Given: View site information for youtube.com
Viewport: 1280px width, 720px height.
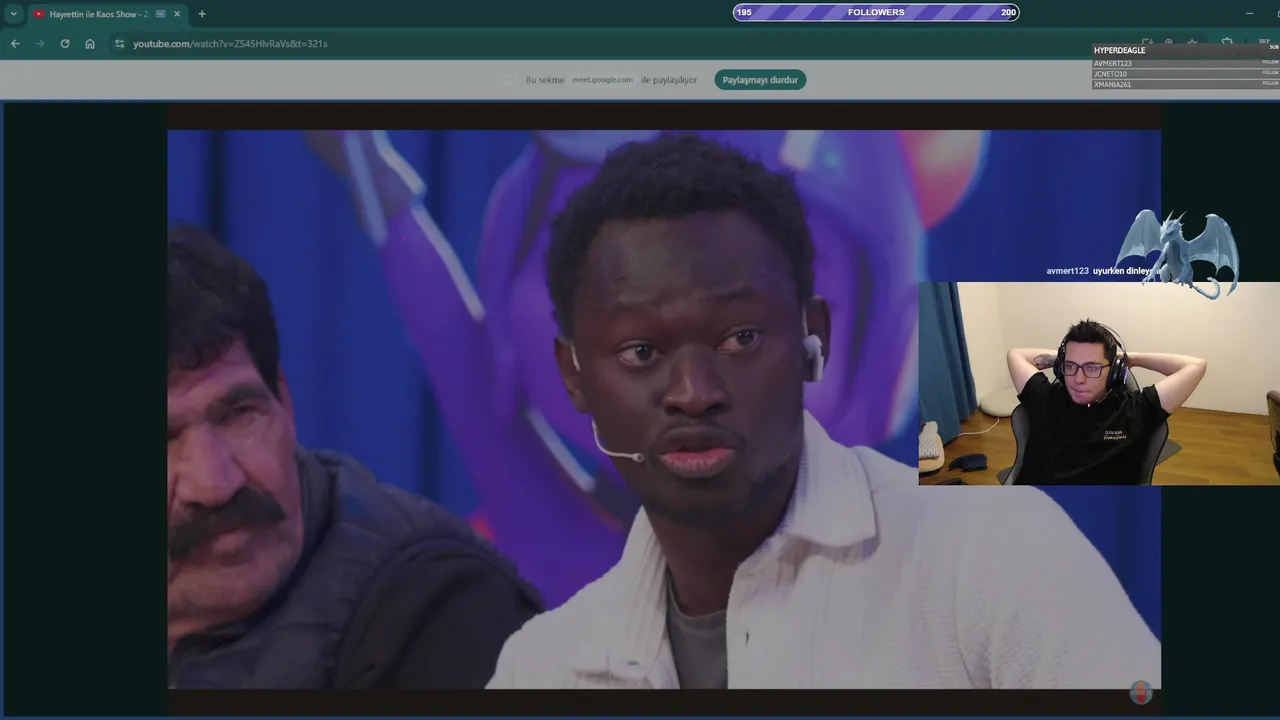Looking at the screenshot, I should (119, 44).
